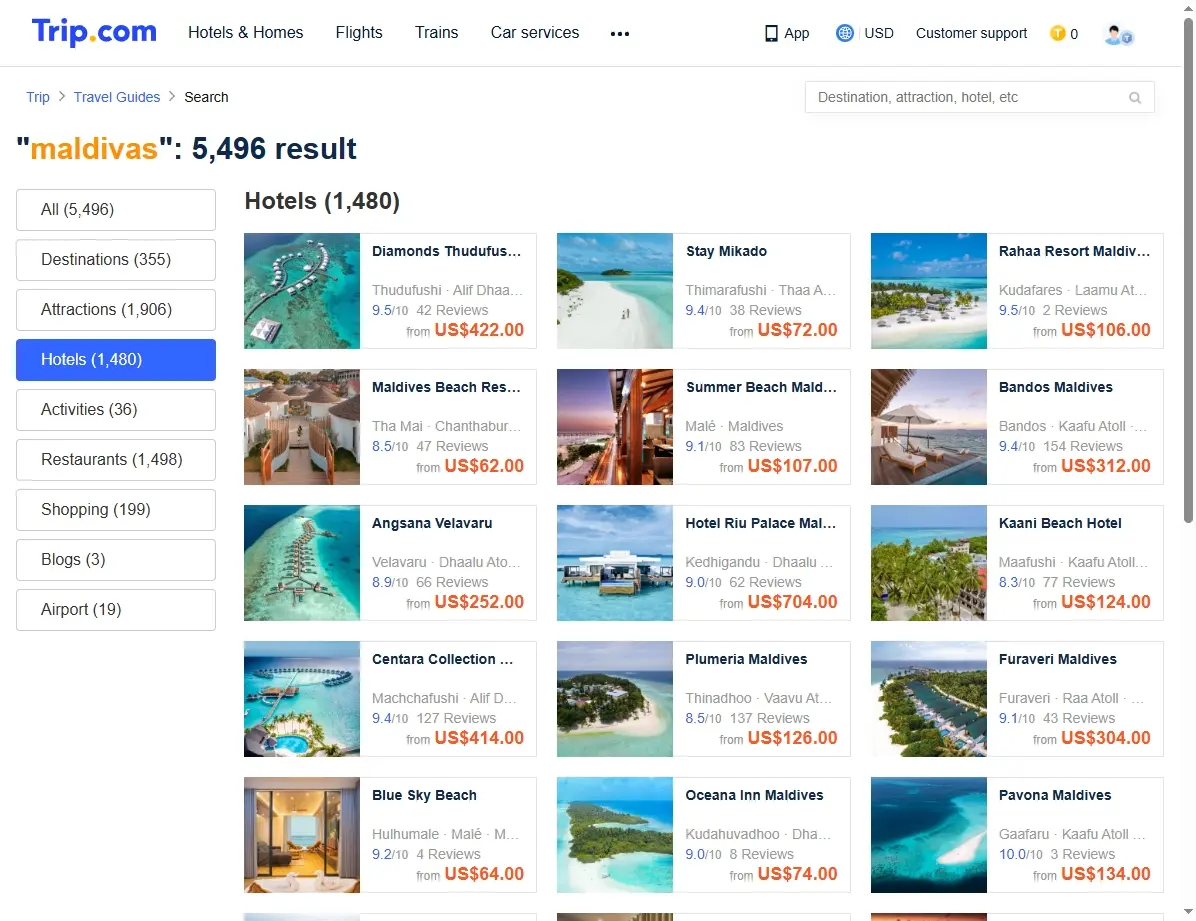
Task: Click the Oceana Inn Maldives title
Action: point(754,795)
